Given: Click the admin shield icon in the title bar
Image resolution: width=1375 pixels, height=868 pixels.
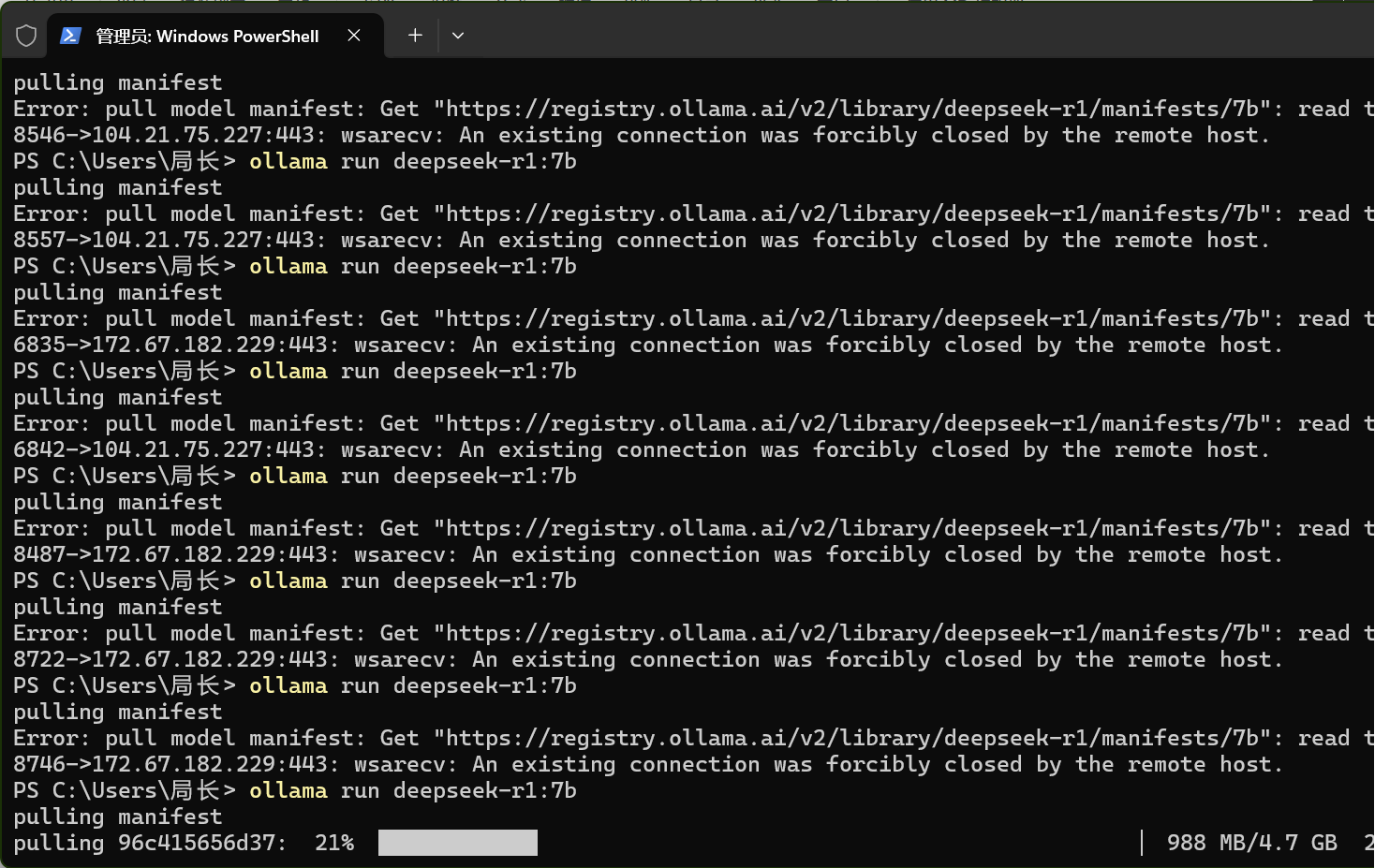Looking at the screenshot, I should point(25,36).
